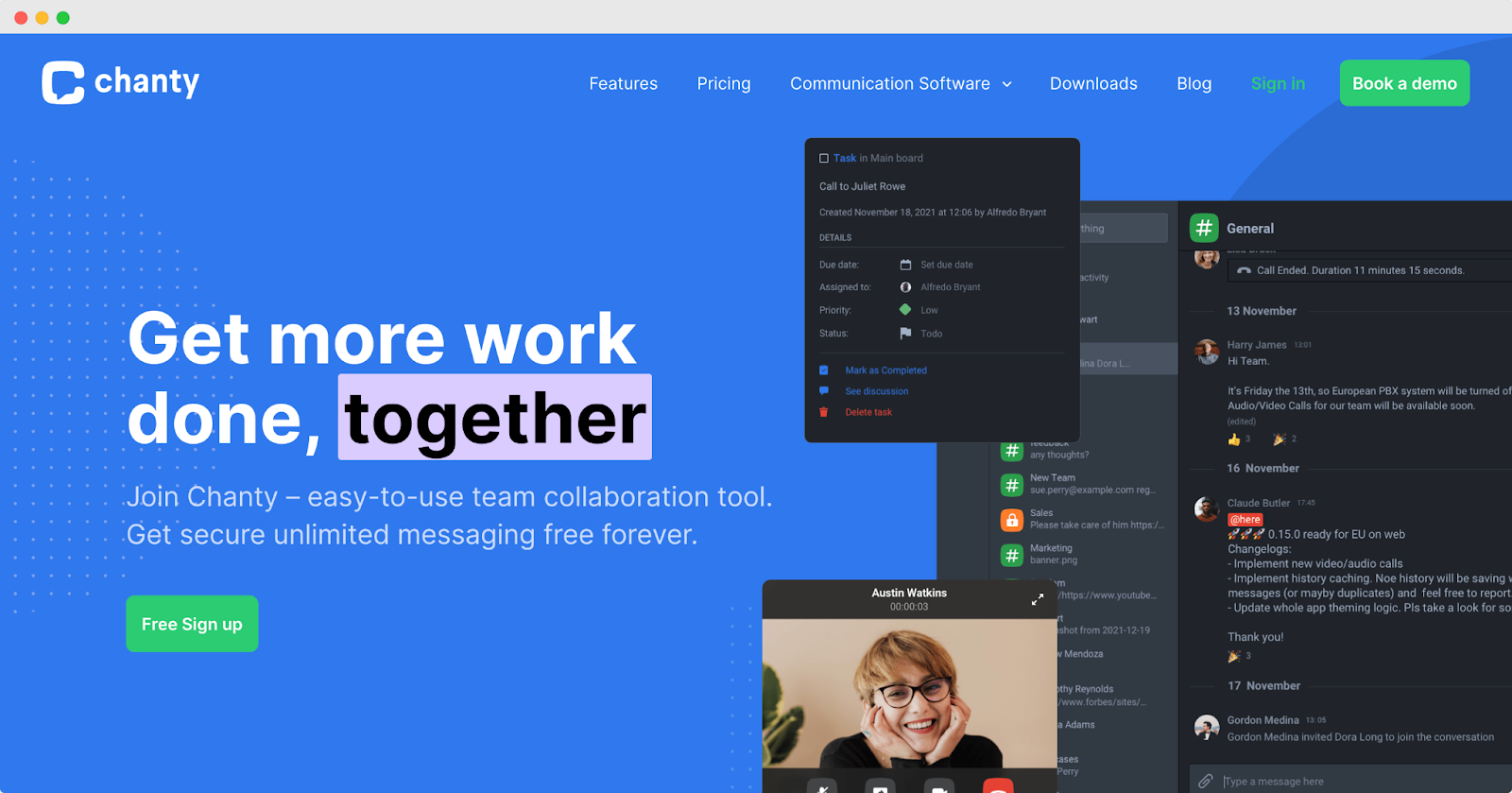Click Alfredo Bryant assignee avatar
Image resolution: width=1512 pixels, height=793 pixels.
click(x=905, y=287)
